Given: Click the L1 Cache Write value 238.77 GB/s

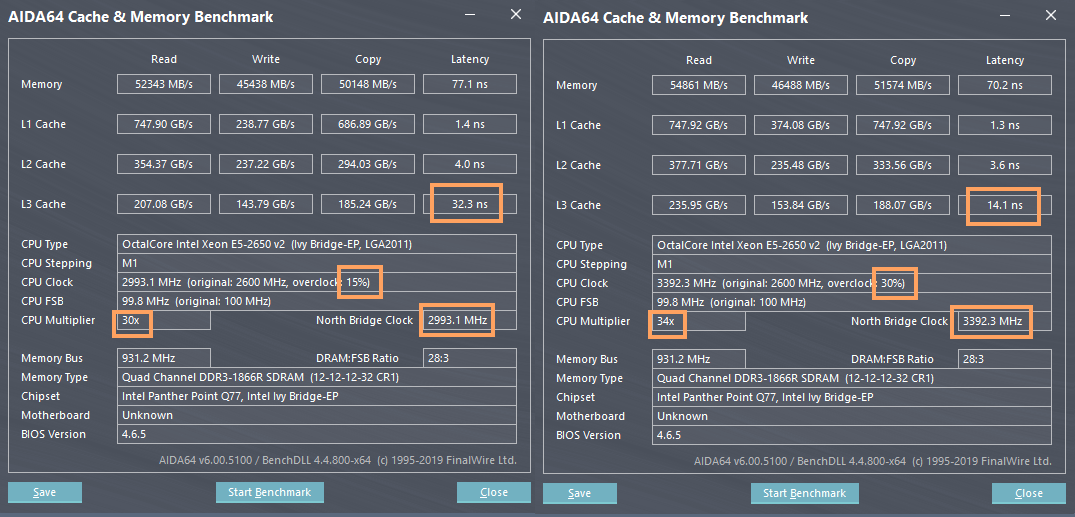Looking at the screenshot, I should (x=266, y=124).
